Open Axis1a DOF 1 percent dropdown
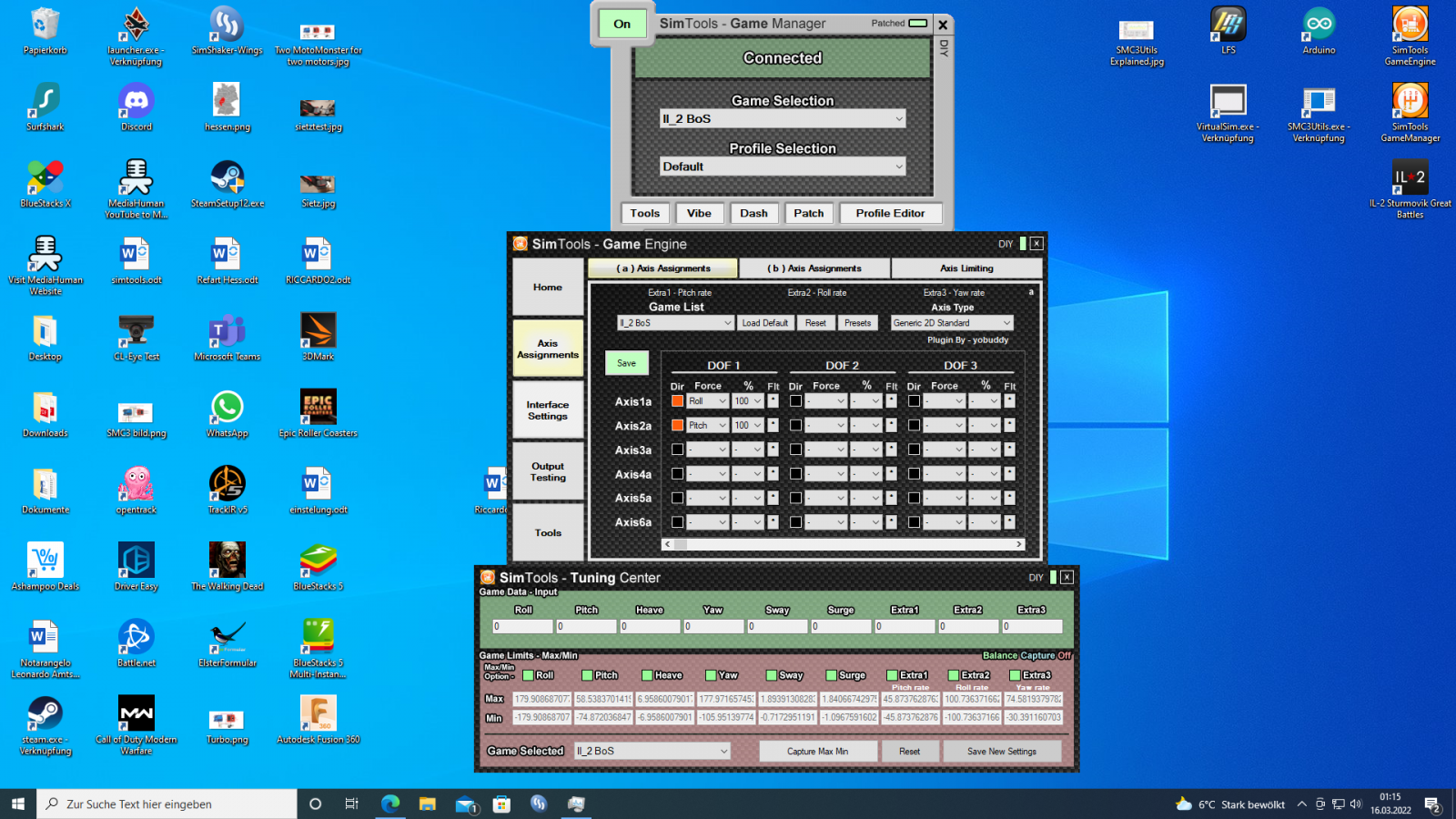Image resolution: width=1456 pixels, height=819 pixels. 748,400
